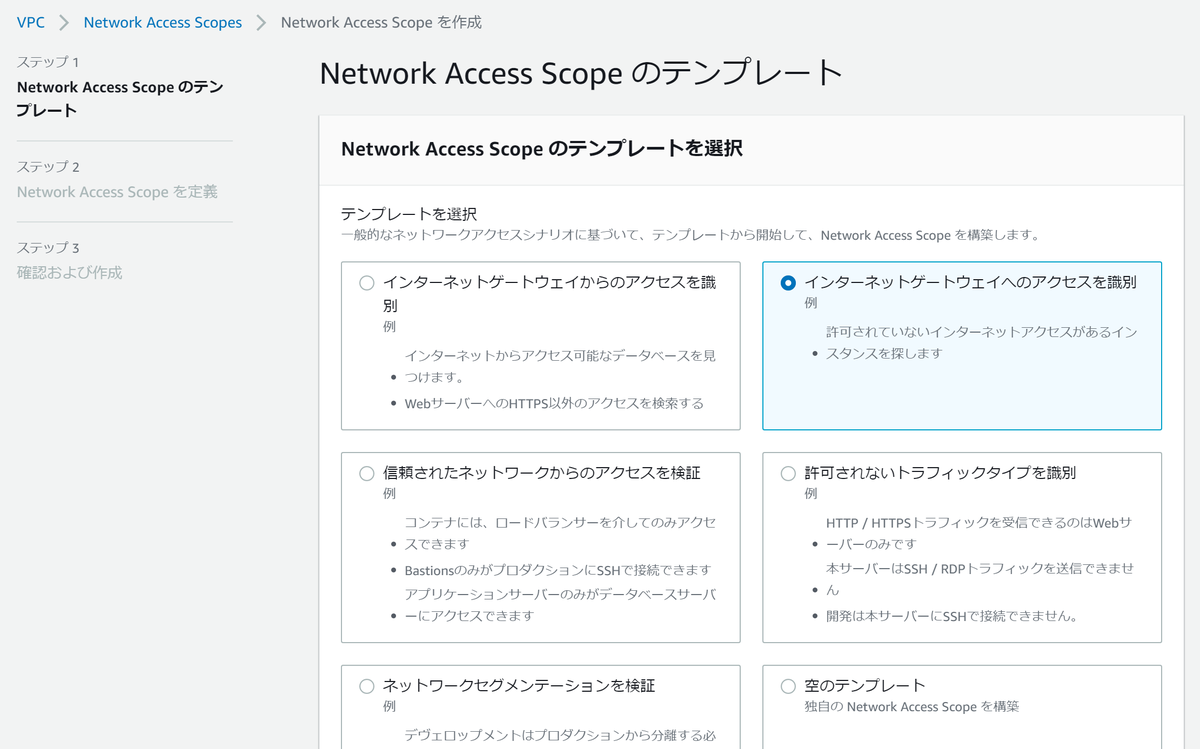Select ネットワークセグメンテーションを検証 radio button
The image size is (1200, 749).
[x=367, y=686]
